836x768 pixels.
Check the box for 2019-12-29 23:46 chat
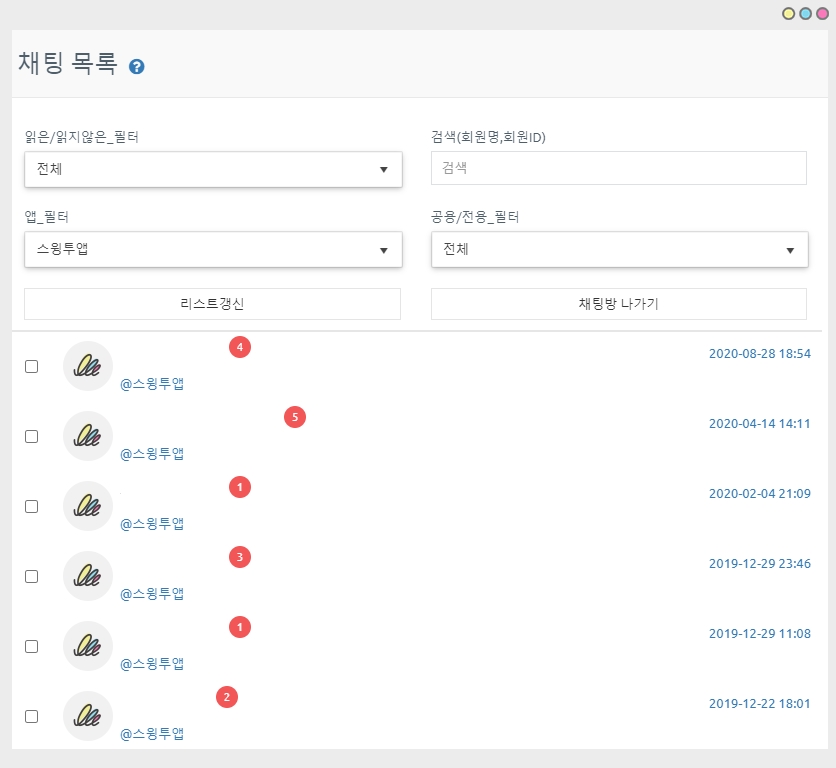(x=31, y=577)
